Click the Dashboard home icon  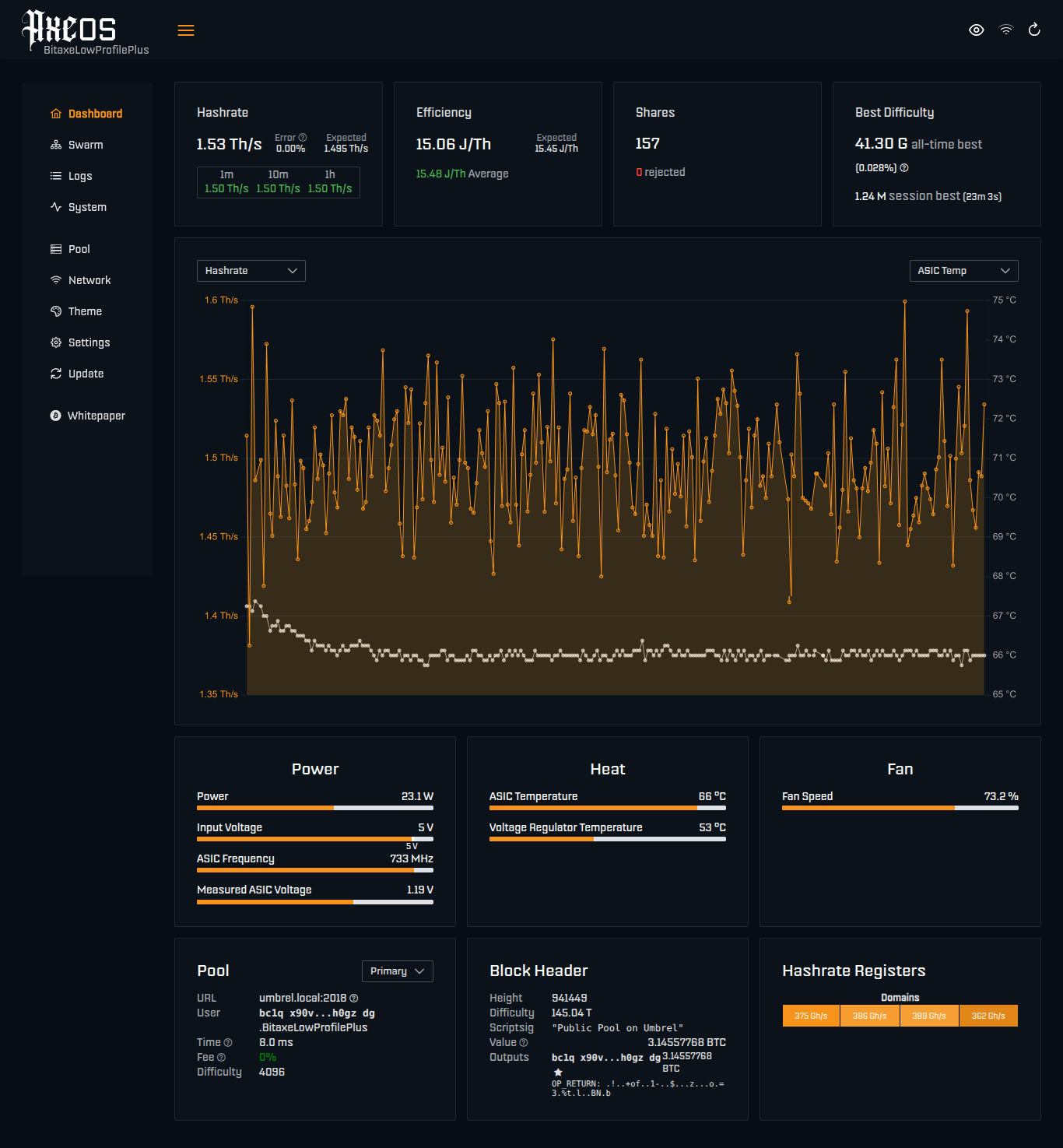[x=56, y=114]
